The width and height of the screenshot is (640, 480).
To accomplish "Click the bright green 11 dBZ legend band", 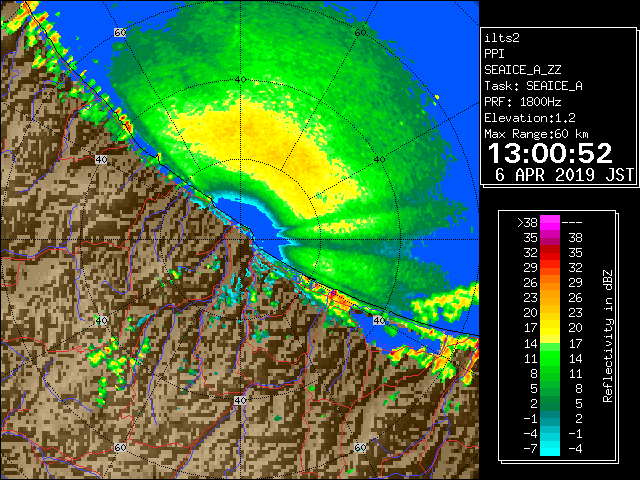I will pyautogui.click(x=550, y=358).
